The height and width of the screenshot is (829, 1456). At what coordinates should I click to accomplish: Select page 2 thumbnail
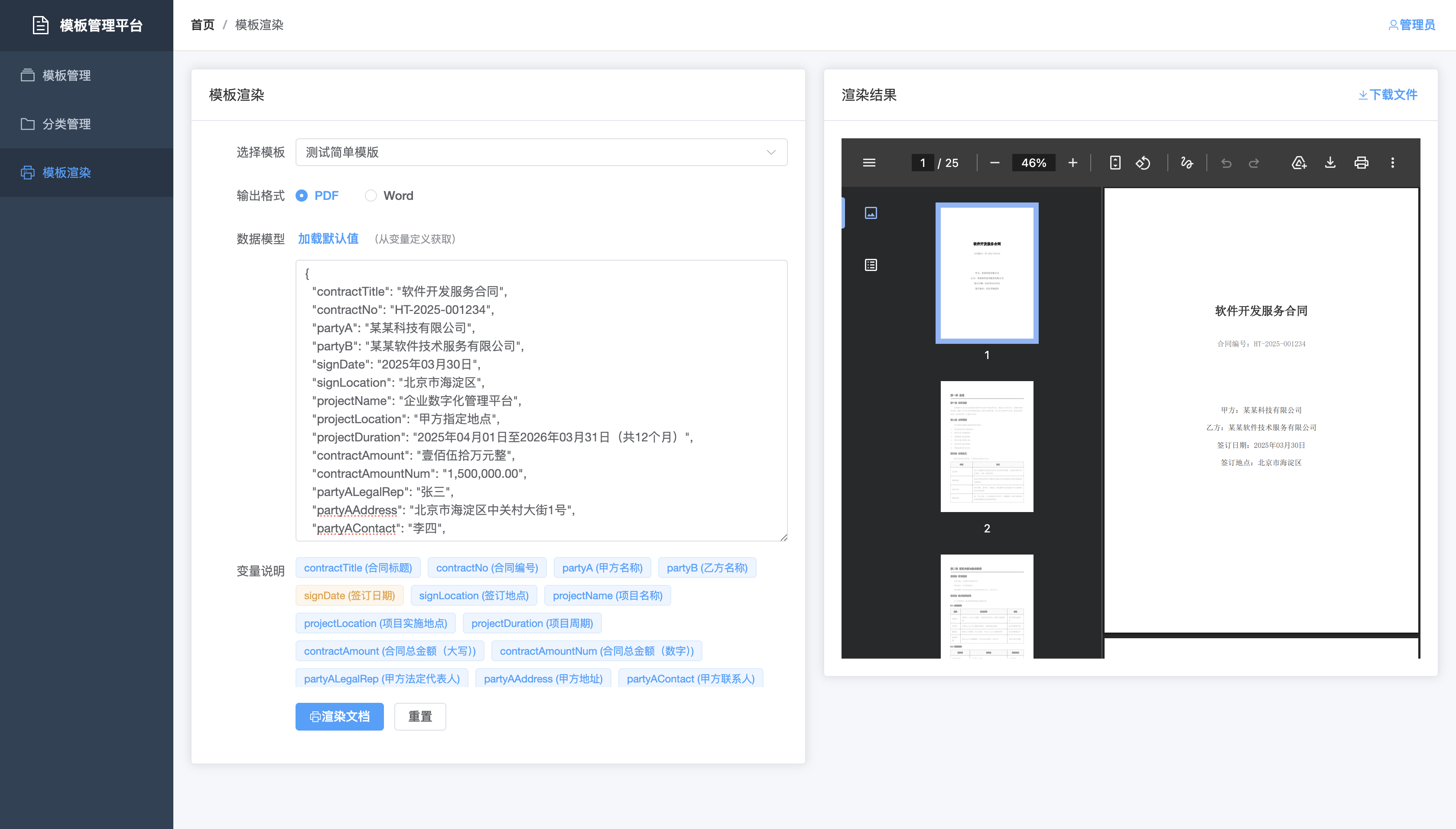pos(987,447)
